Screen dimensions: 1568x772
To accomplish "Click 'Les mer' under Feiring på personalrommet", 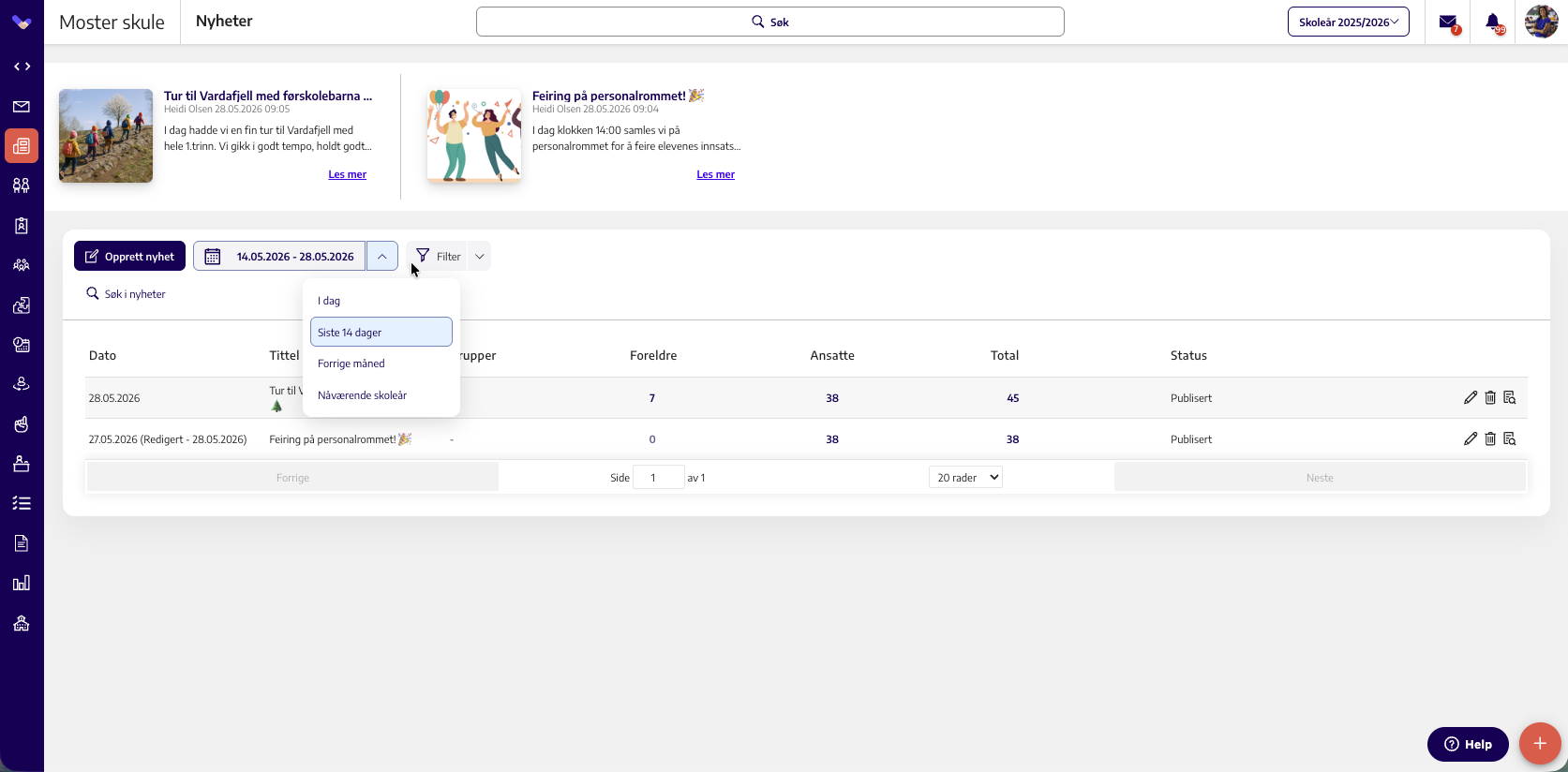I will 715,174.
